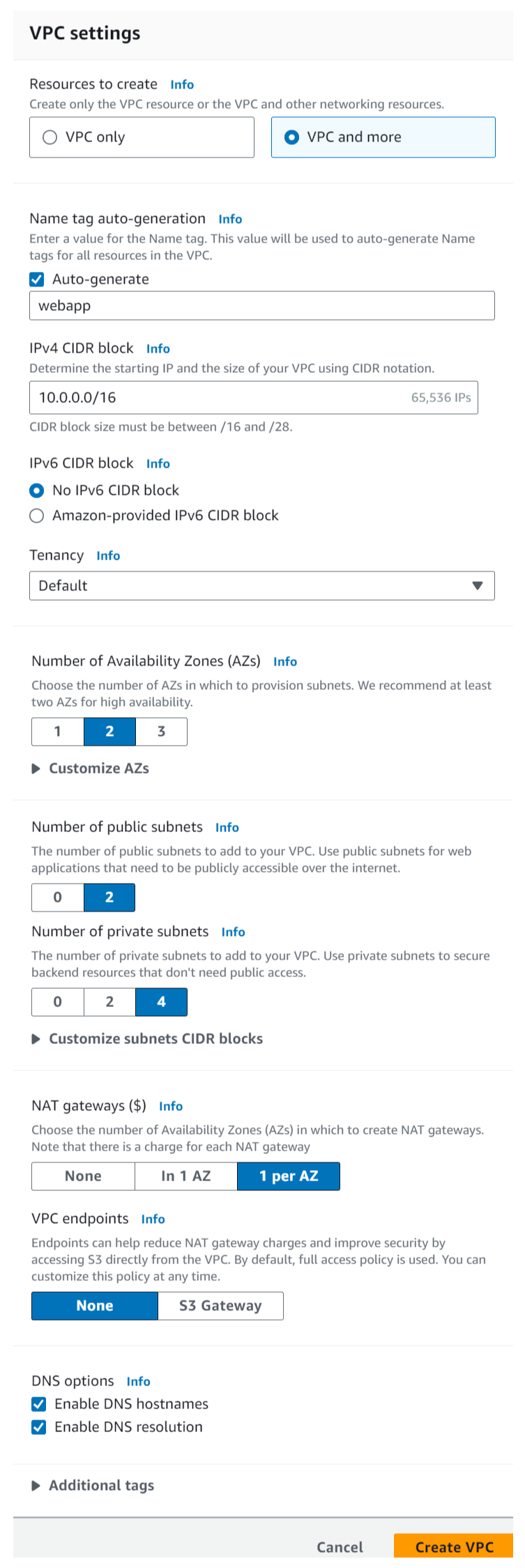Click the Create VPC button
The height and width of the screenshot is (1568, 525).
(454, 1547)
